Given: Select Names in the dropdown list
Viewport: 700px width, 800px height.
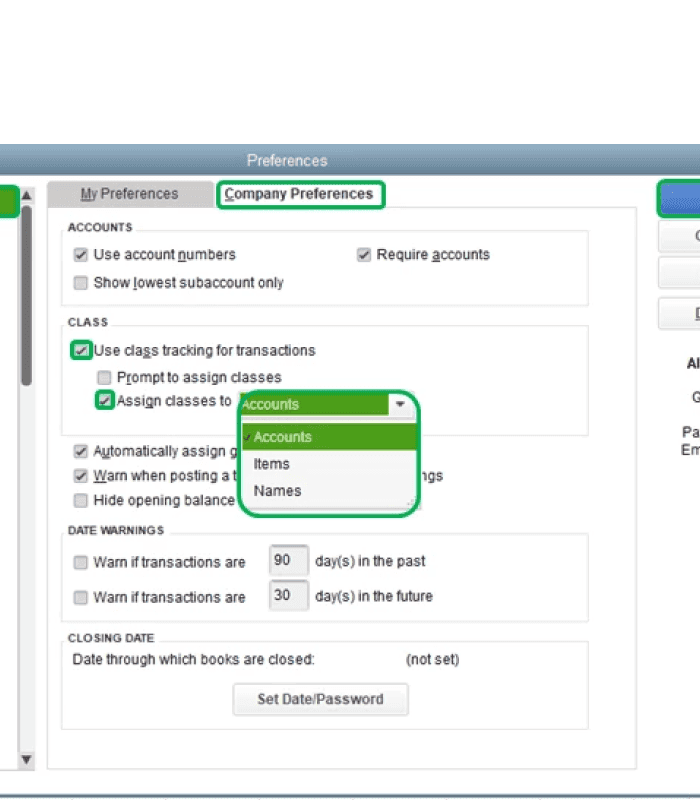Looking at the screenshot, I should [329, 491].
